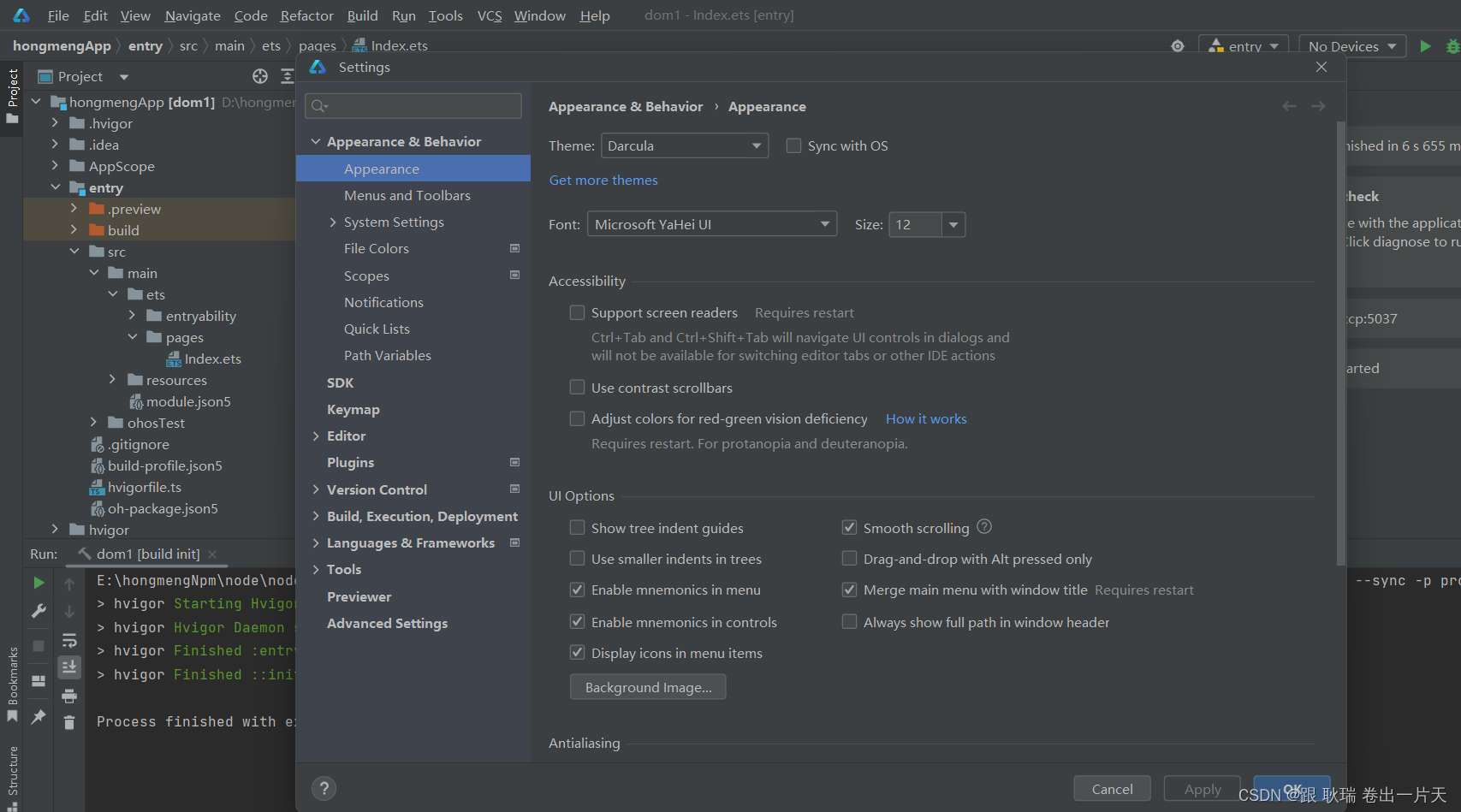Check Support screen readers option
The height and width of the screenshot is (812, 1461).
click(578, 312)
